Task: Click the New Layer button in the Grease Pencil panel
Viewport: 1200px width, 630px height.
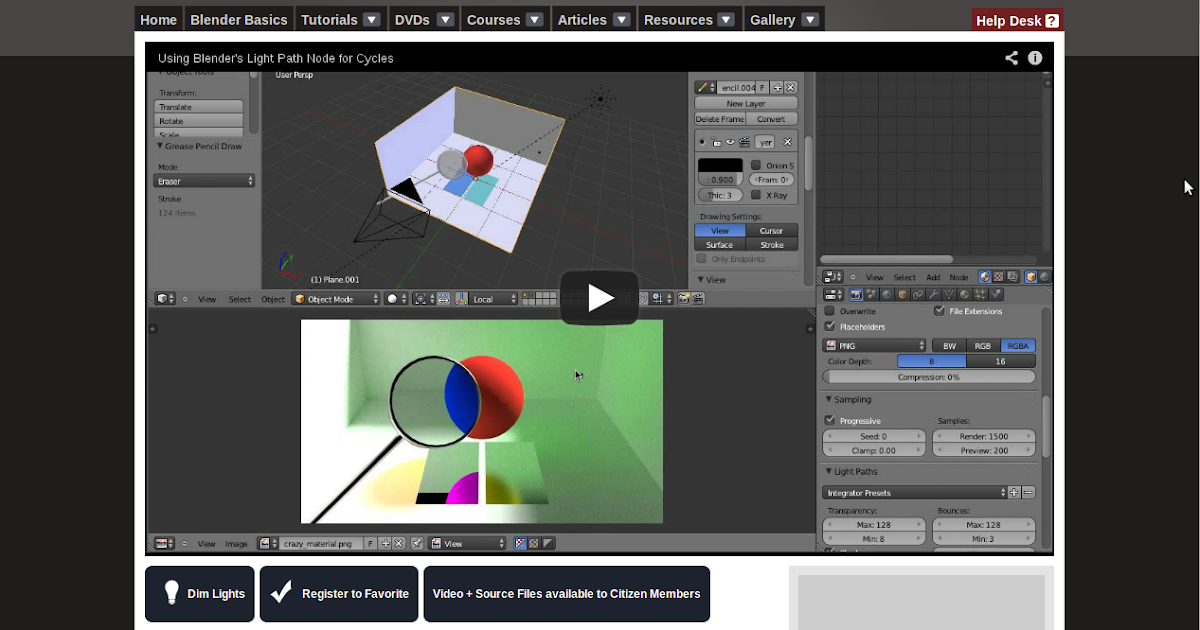Action: [744, 103]
